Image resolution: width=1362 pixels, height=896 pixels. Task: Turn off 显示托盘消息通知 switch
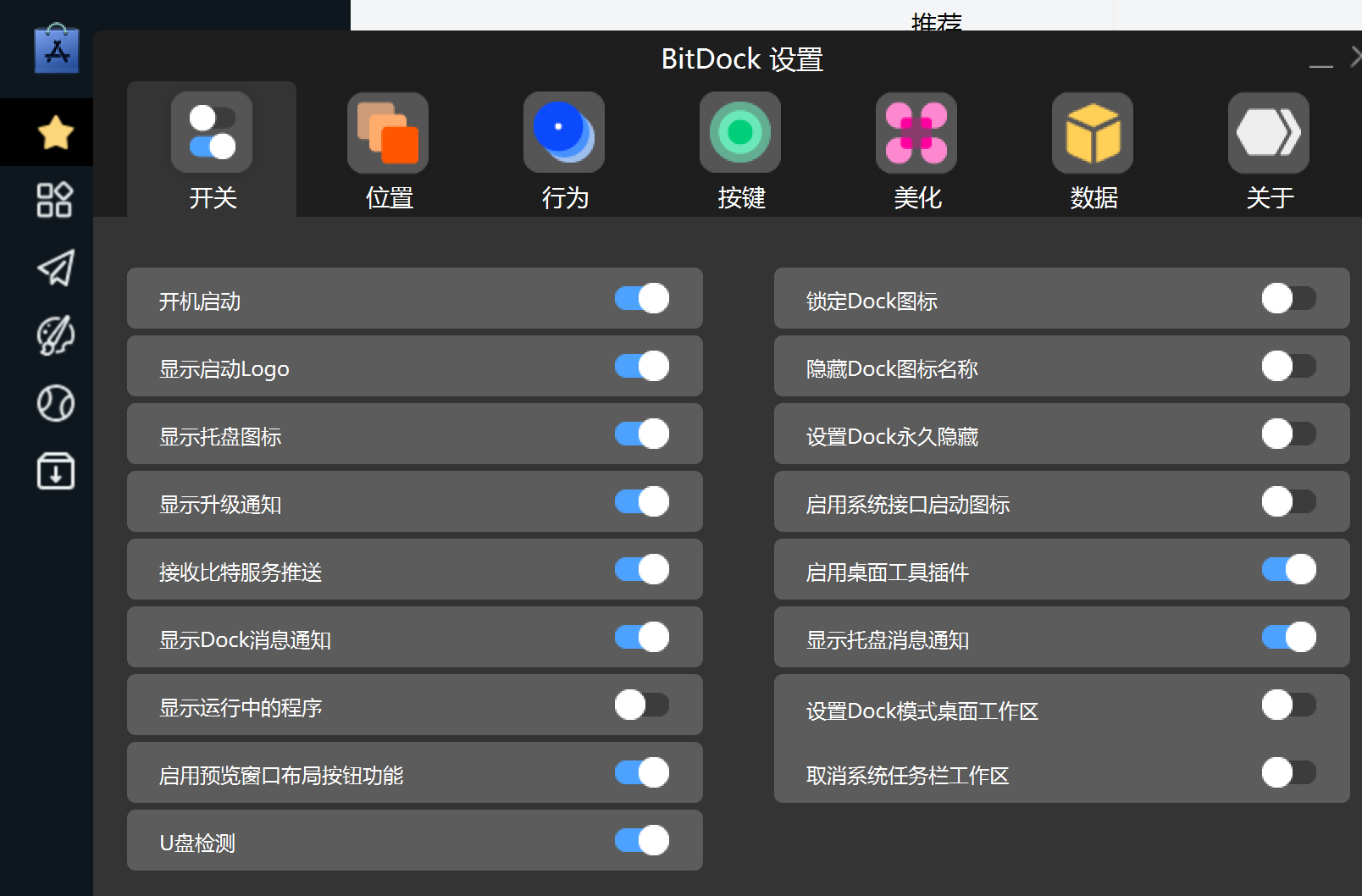click(1289, 637)
